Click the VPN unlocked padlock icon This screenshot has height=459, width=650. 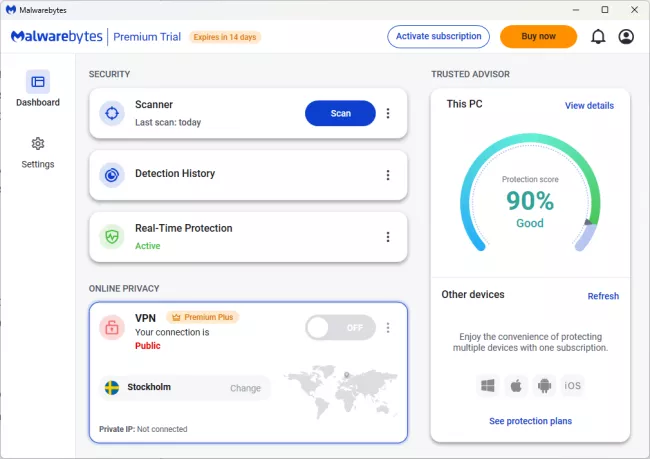coord(112,328)
